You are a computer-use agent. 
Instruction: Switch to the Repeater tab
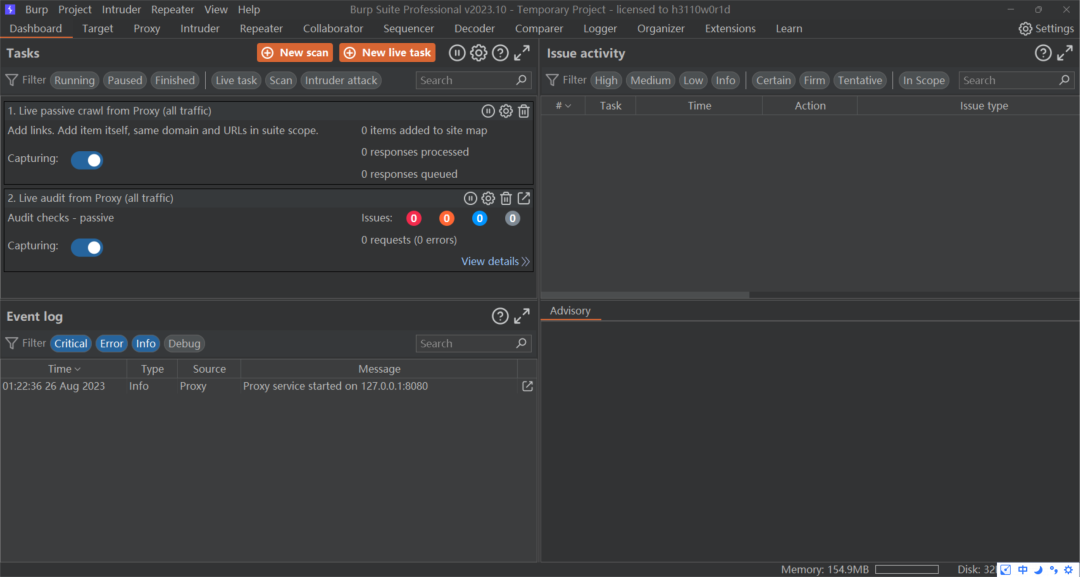click(x=261, y=28)
